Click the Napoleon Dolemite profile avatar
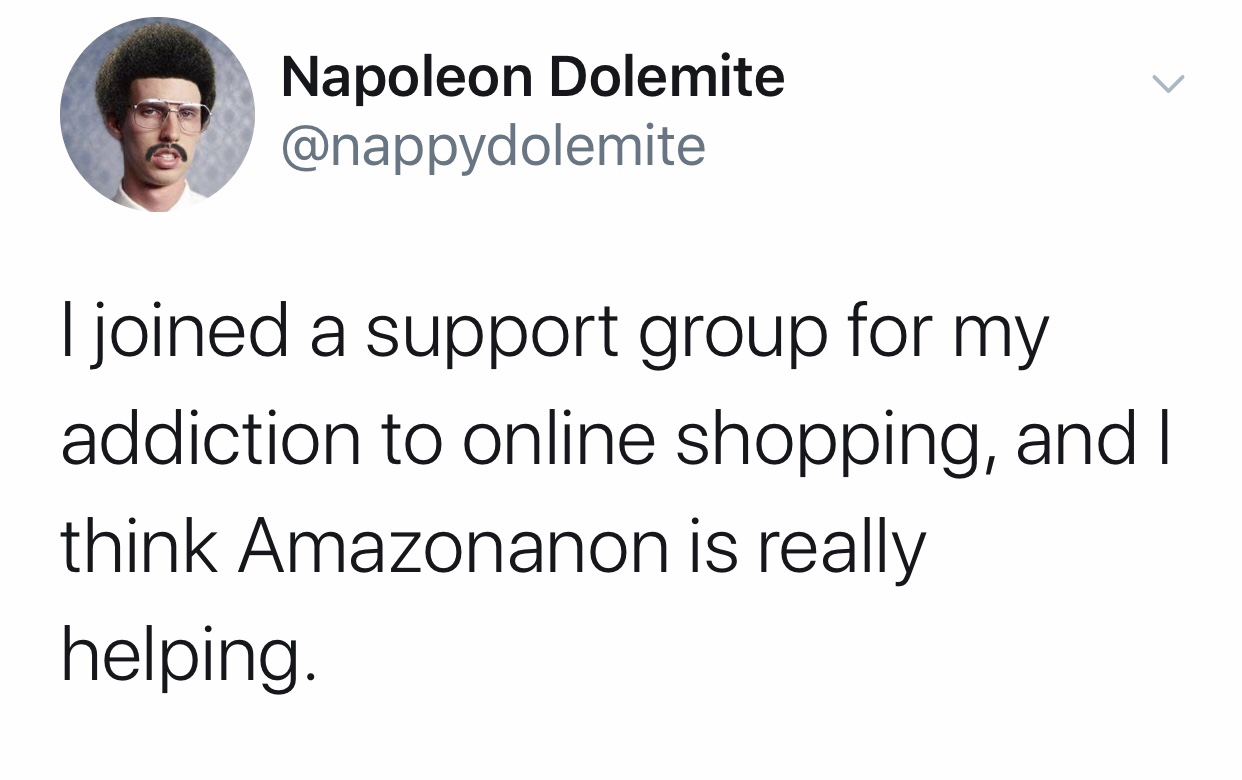 coord(157,114)
